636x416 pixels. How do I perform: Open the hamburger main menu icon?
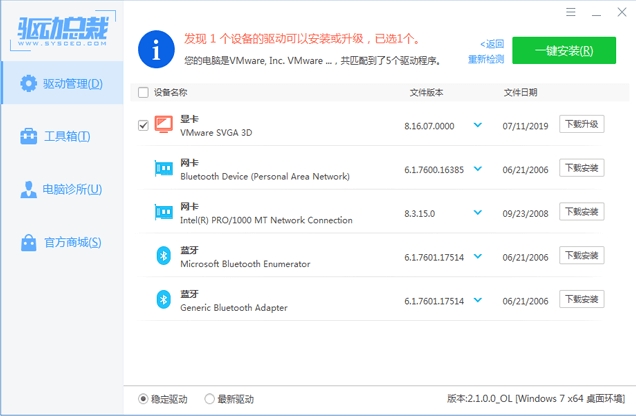pyautogui.click(x=571, y=13)
